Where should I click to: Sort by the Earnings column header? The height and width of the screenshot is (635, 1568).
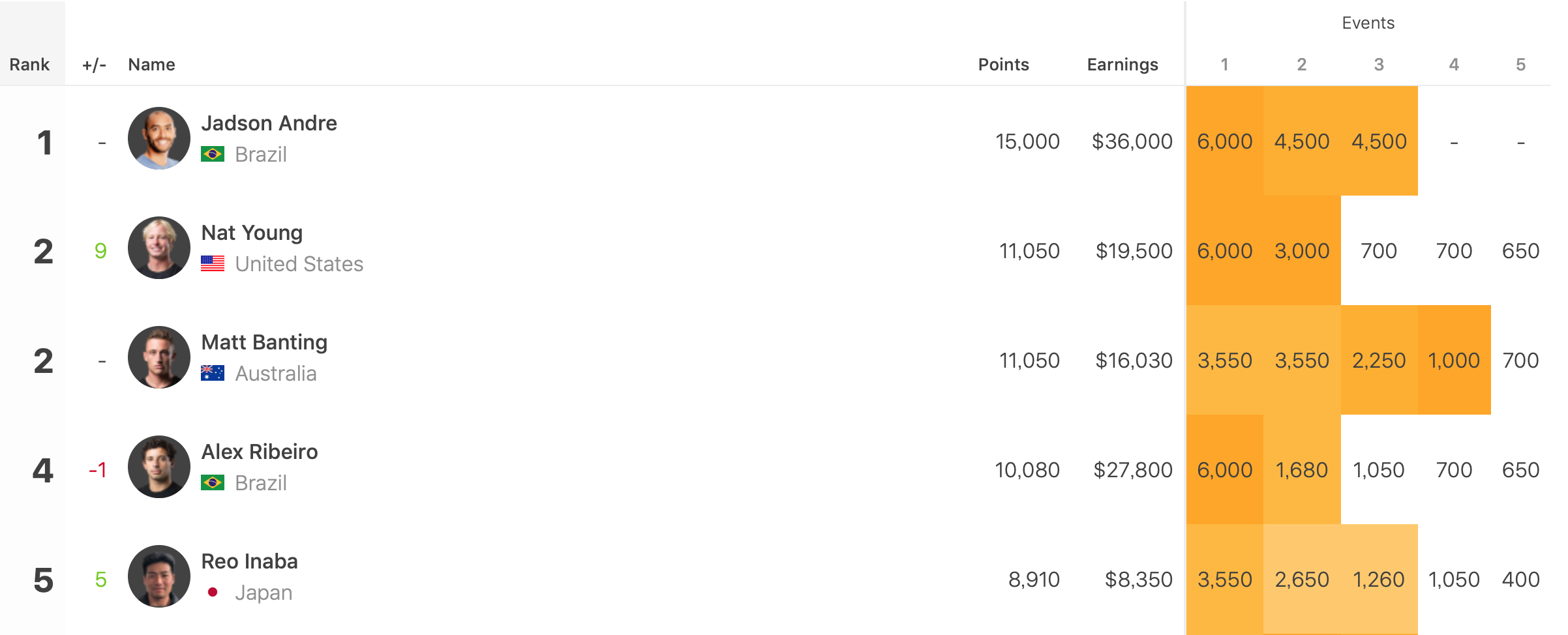point(1122,65)
